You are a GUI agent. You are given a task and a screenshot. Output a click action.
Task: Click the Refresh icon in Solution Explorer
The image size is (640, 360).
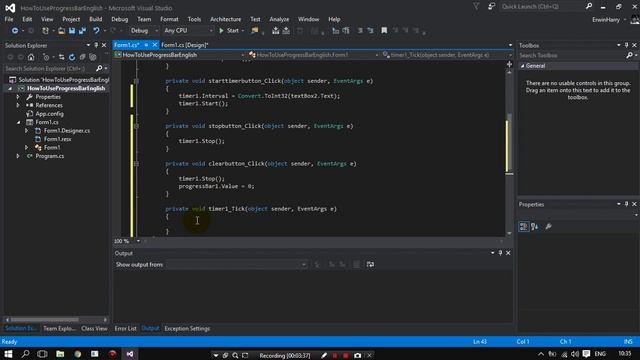pyautogui.click(x=72, y=57)
